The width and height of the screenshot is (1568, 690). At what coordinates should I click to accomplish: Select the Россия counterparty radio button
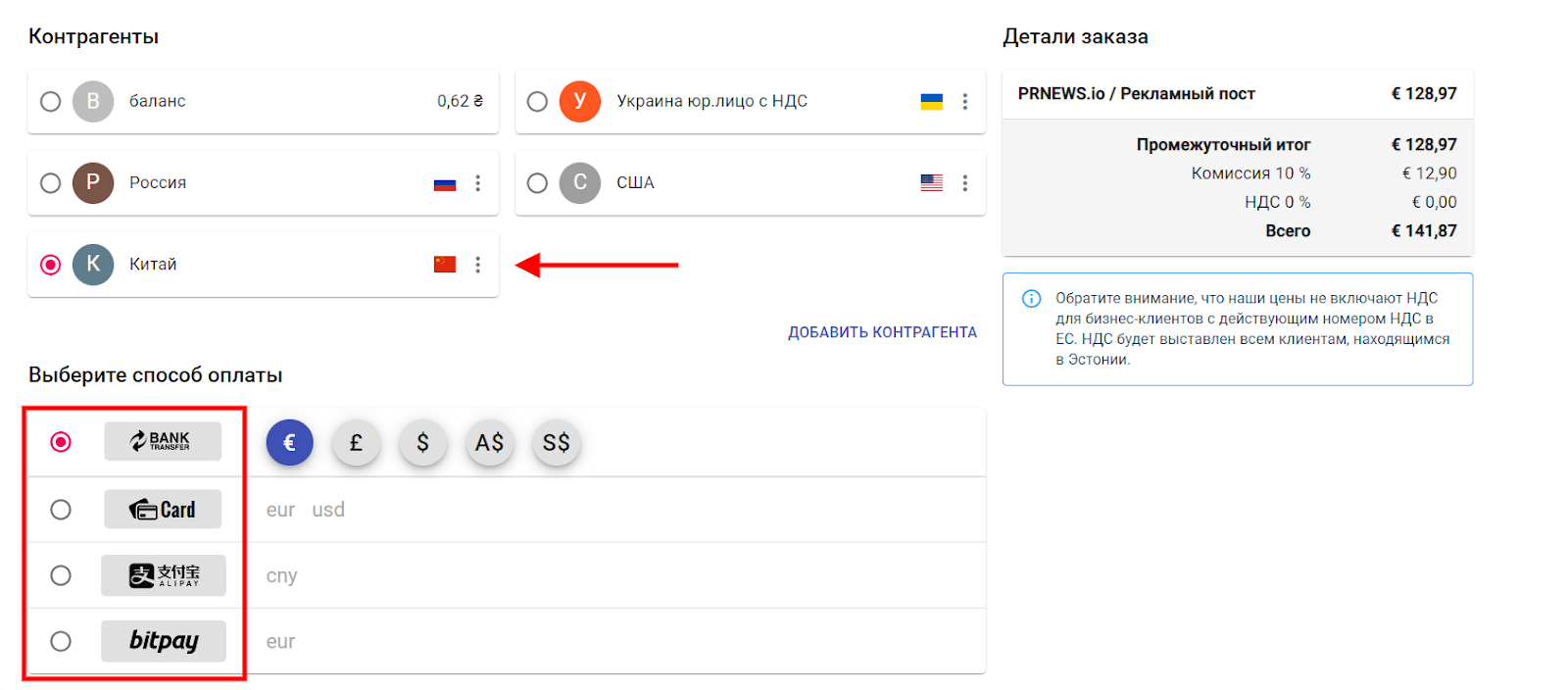tap(50, 183)
